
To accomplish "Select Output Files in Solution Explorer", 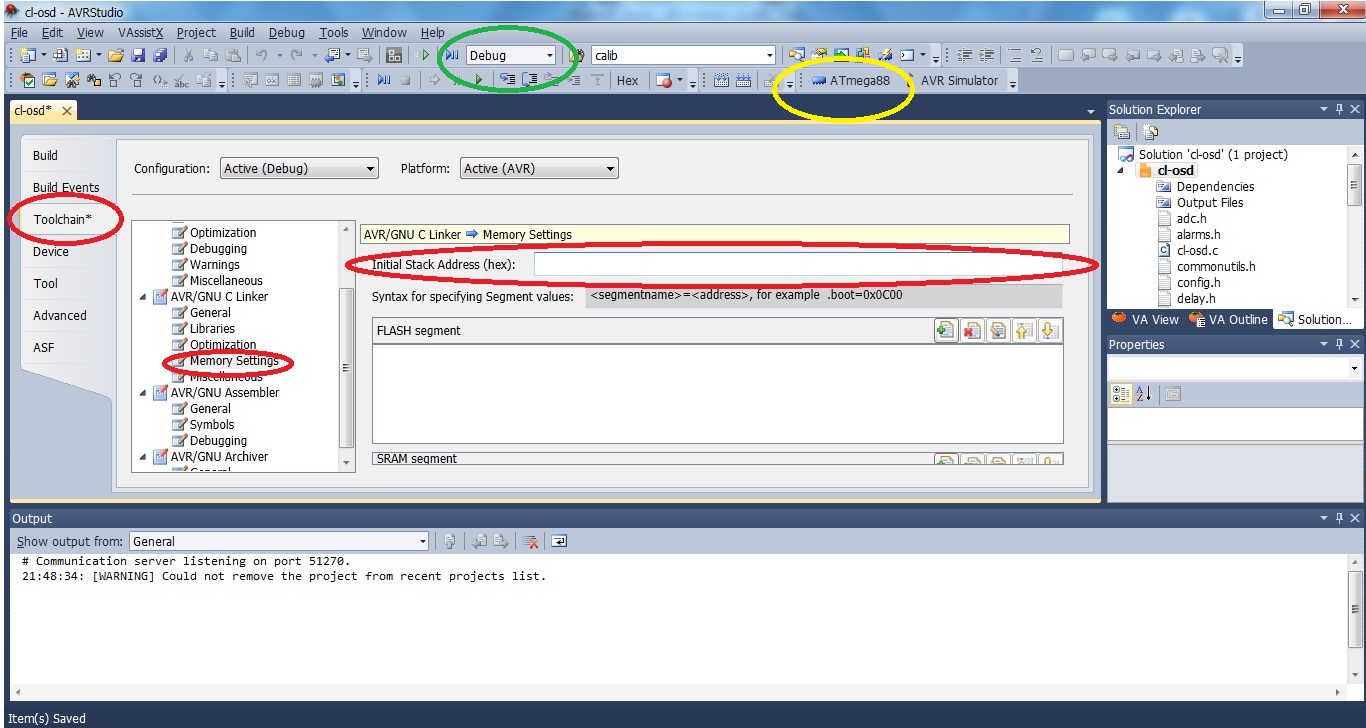I will click(x=1209, y=202).
